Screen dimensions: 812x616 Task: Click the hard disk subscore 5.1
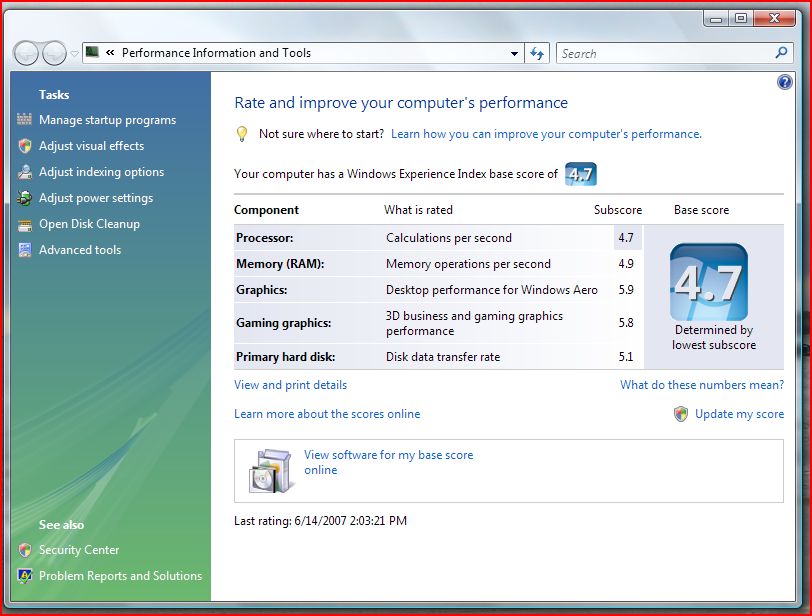[x=626, y=357]
